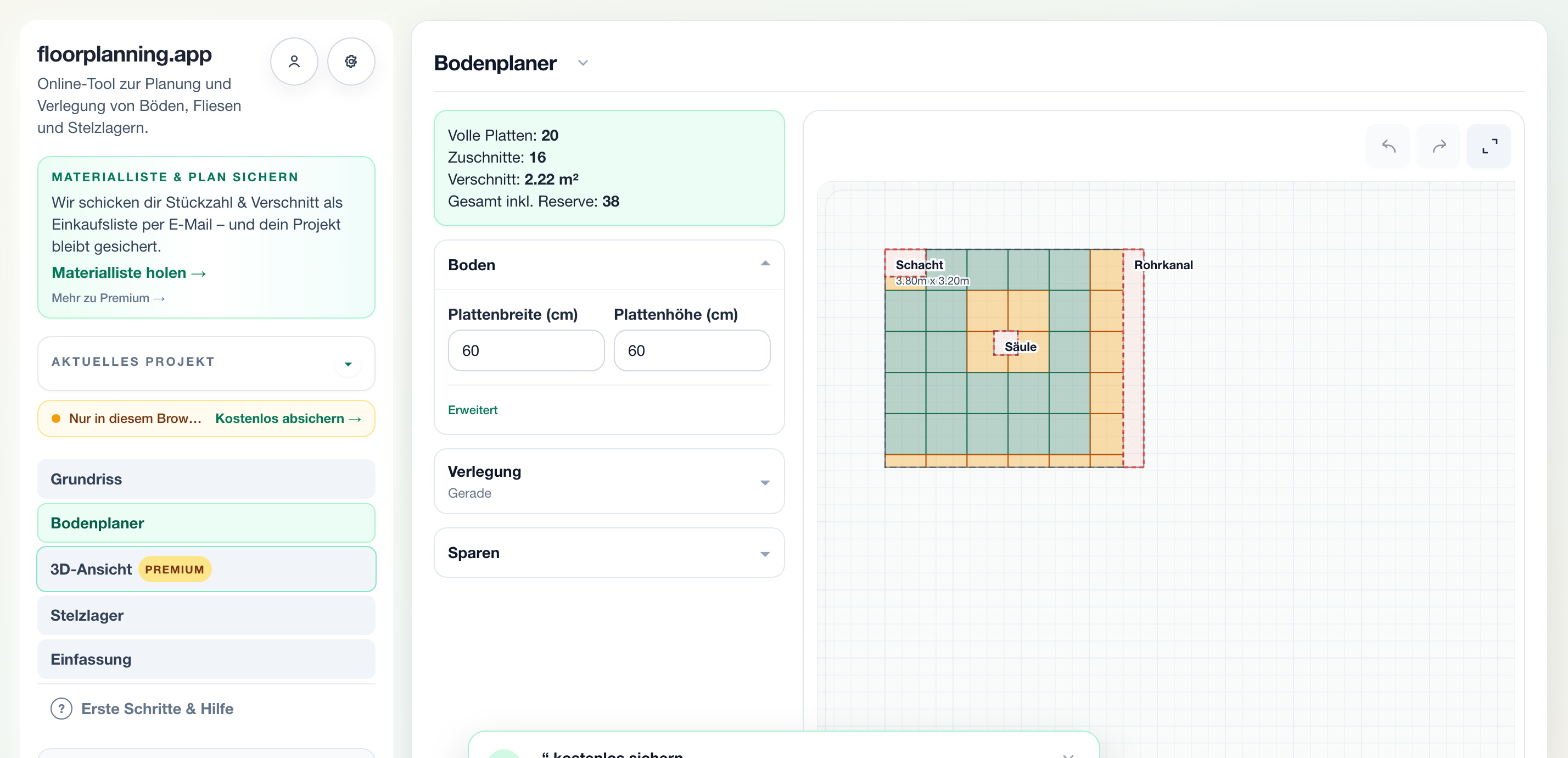This screenshot has width=1568, height=758.
Task: Click the Materialliste & Plan sichern heading
Action: [175, 177]
